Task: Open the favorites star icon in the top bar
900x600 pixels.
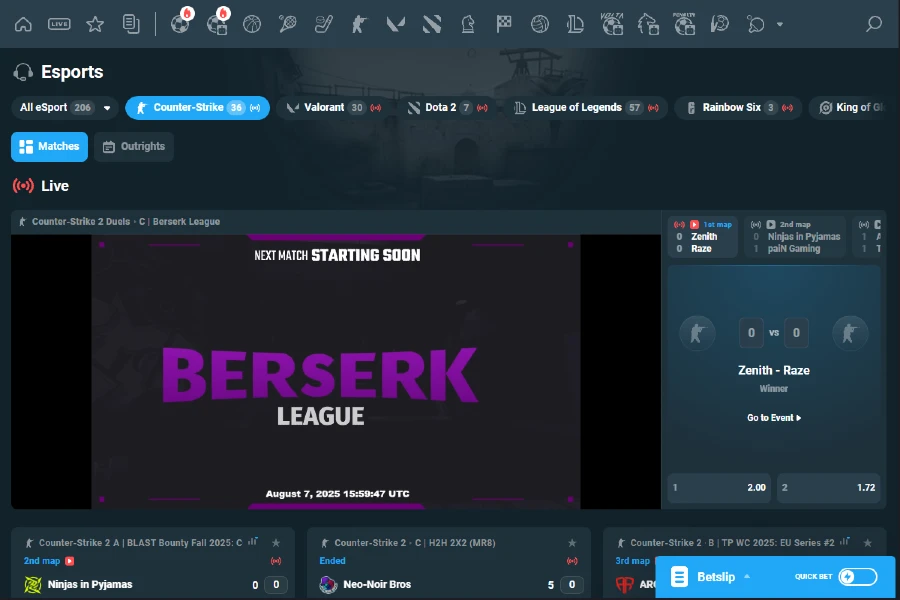Action: pos(95,22)
